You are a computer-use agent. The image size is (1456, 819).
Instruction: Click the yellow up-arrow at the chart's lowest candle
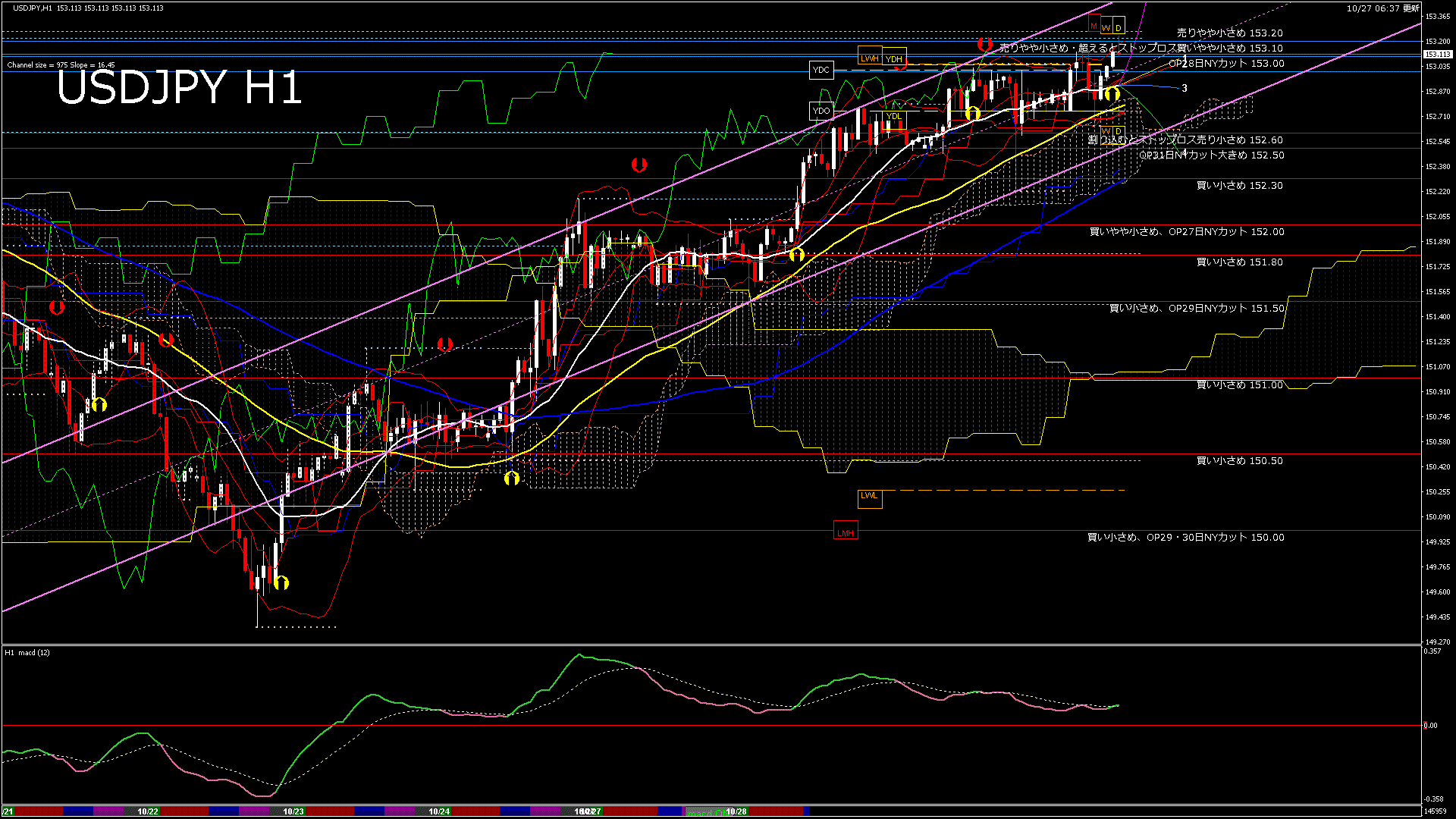click(281, 582)
